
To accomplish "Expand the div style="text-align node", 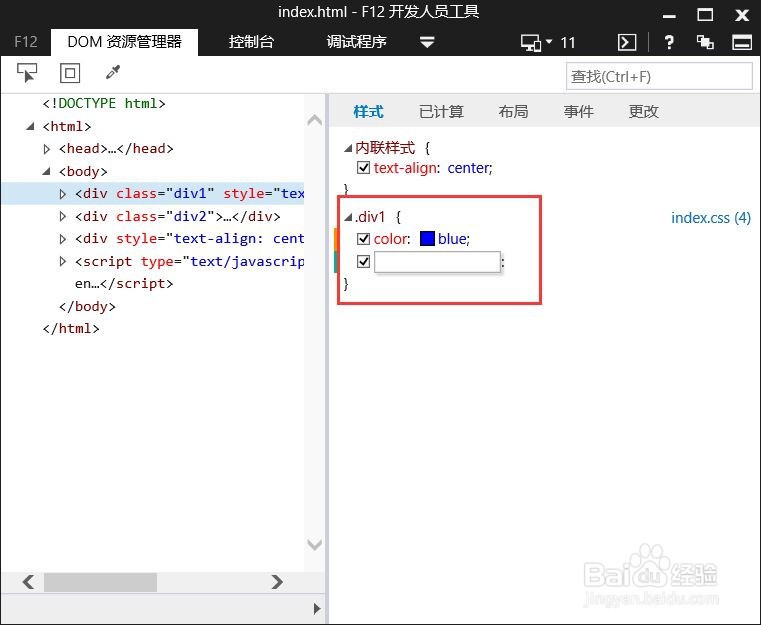I will [x=63, y=239].
